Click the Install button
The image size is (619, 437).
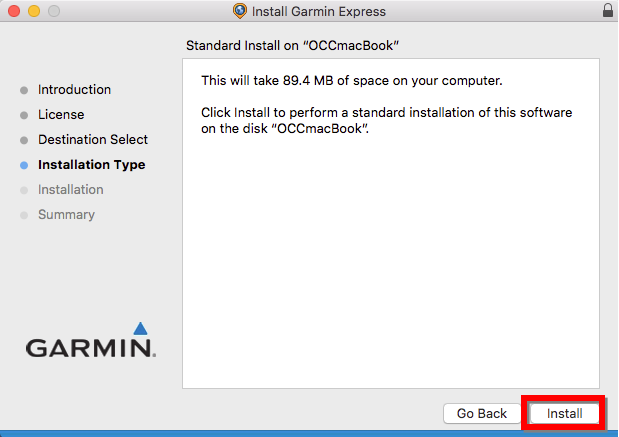point(564,413)
